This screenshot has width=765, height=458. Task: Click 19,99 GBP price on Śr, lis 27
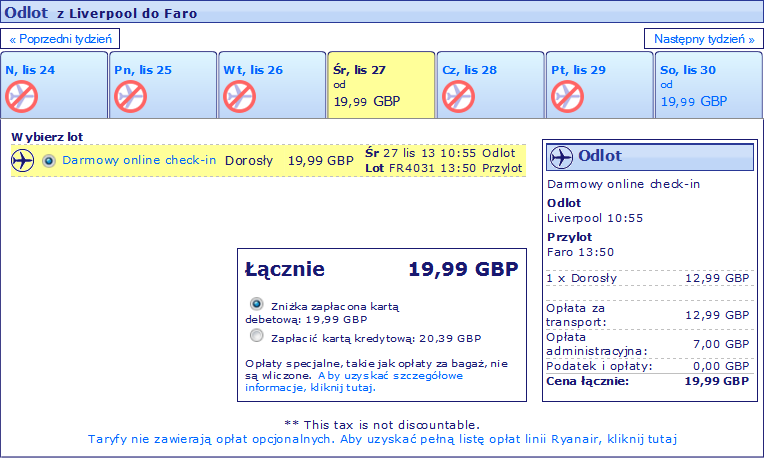tap(367, 101)
